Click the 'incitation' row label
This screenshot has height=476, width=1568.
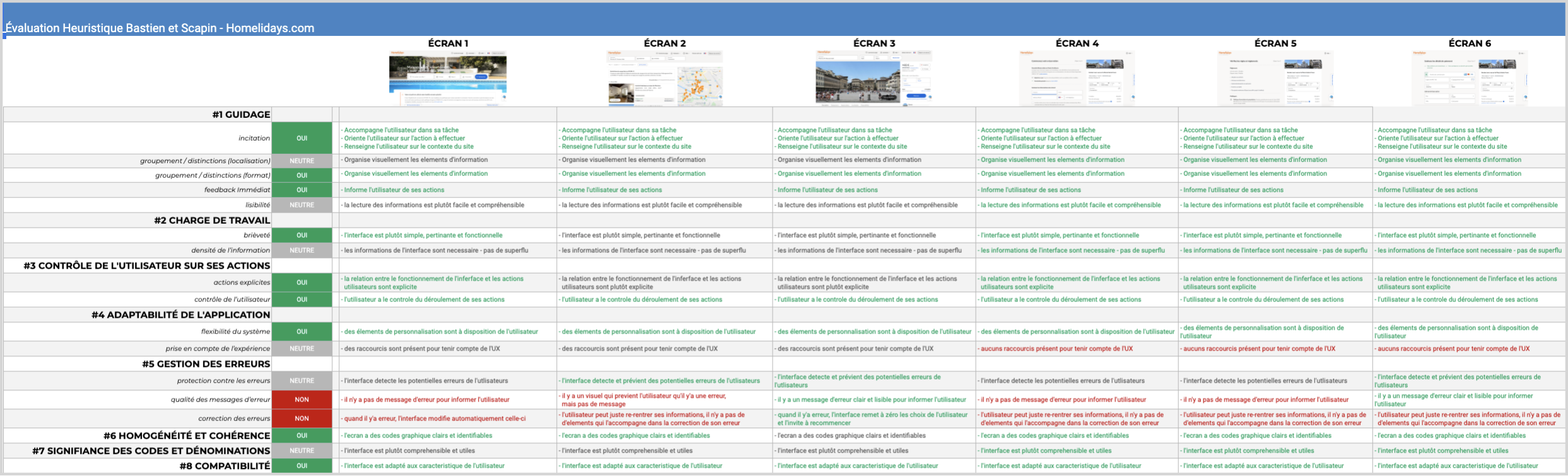point(254,138)
